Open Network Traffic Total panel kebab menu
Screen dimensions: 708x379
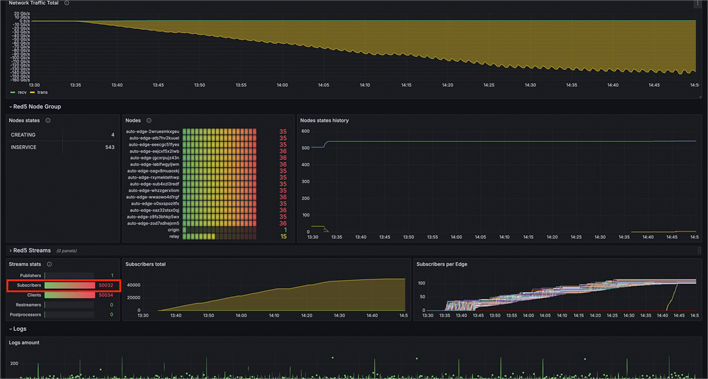pos(698,3)
